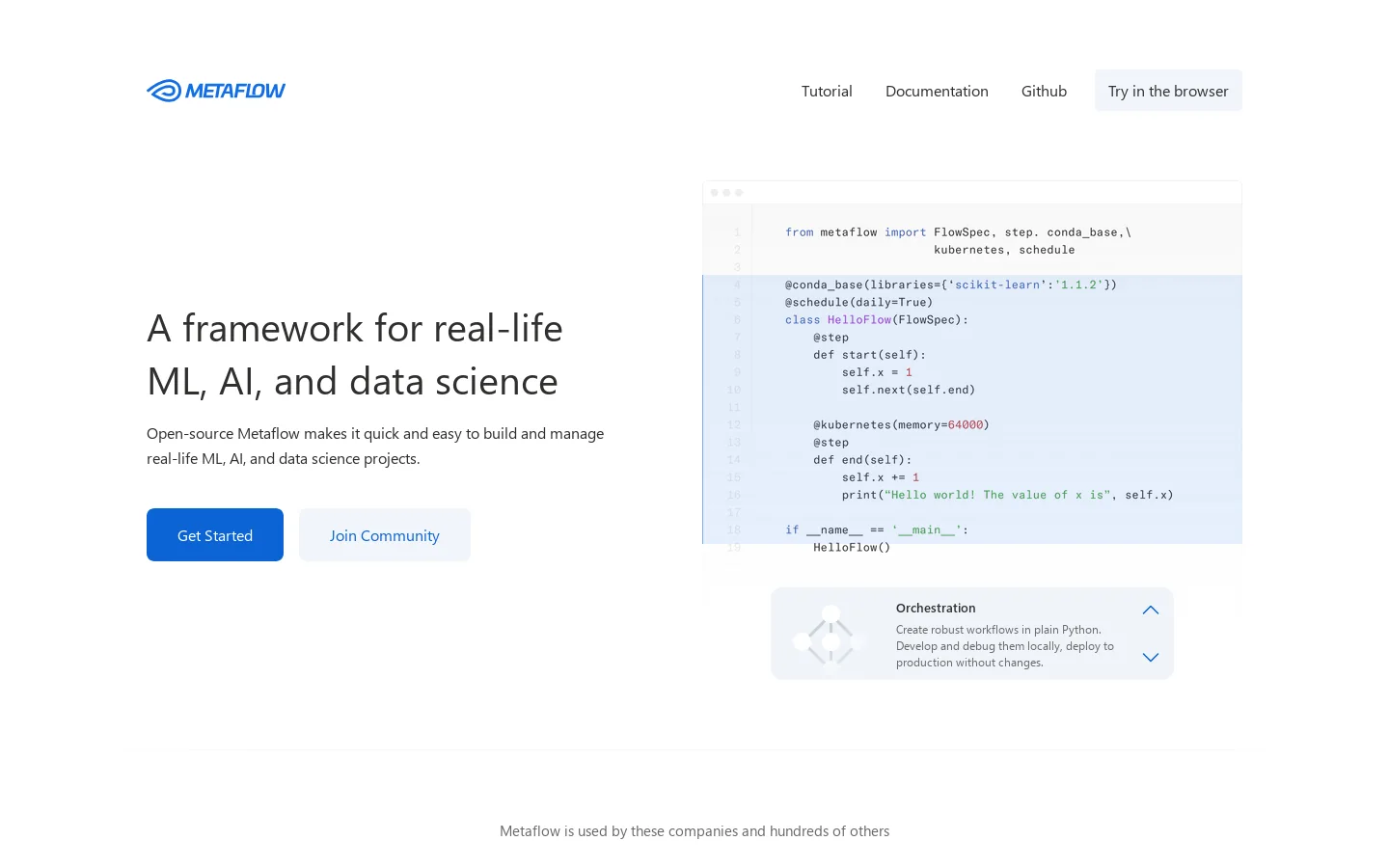This screenshot has height=868, width=1389.
Task: Click the 'self.x += 1' code line
Action: click(881, 477)
